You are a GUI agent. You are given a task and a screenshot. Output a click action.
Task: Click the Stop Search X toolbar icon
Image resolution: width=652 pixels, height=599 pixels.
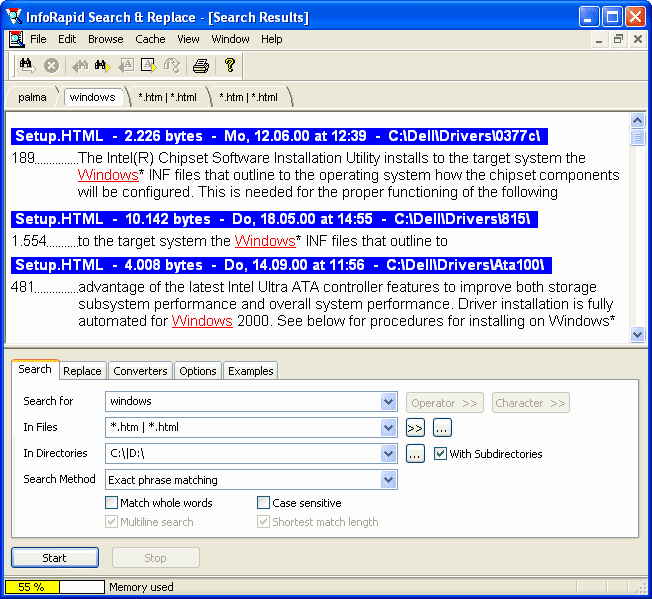click(x=51, y=66)
